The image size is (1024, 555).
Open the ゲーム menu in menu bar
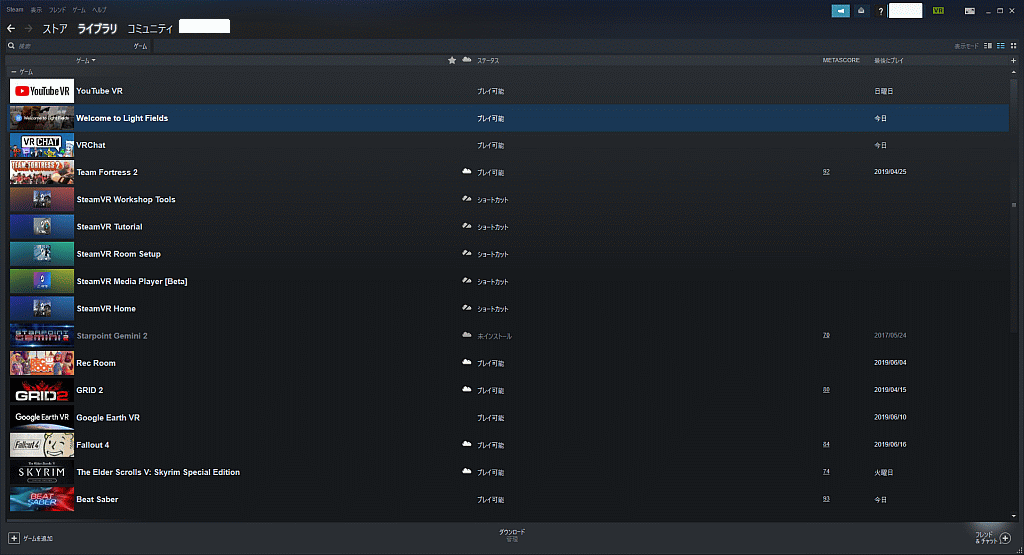(x=79, y=10)
